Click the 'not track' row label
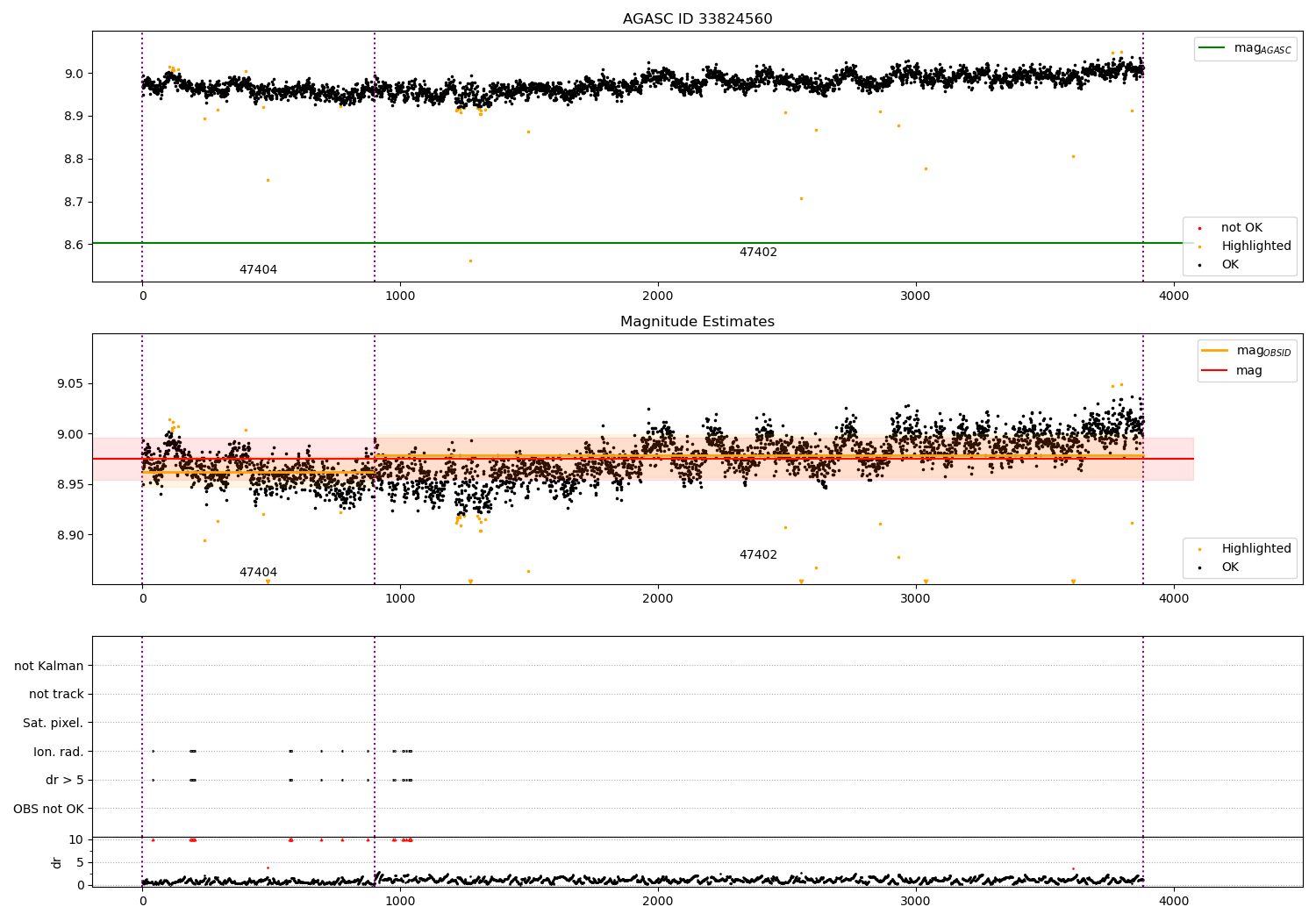This screenshot has width=1316, height=921. (56, 694)
